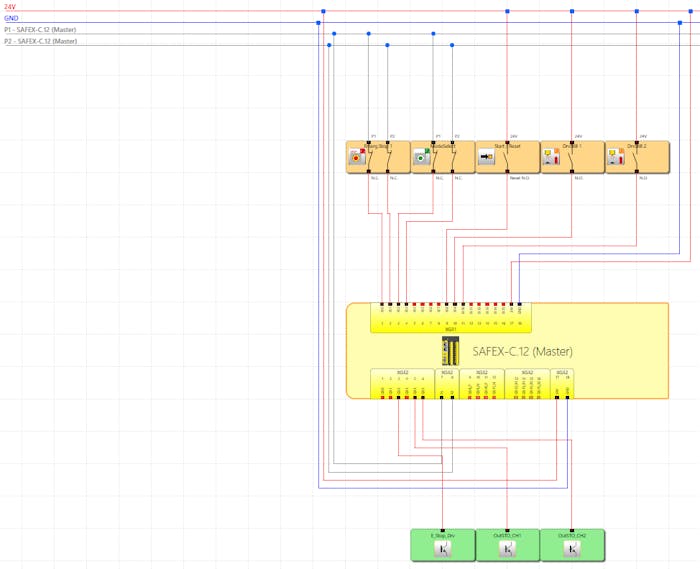
Task: Click the SAFEX-C.12 controller module icon
Action: tap(450, 351)
